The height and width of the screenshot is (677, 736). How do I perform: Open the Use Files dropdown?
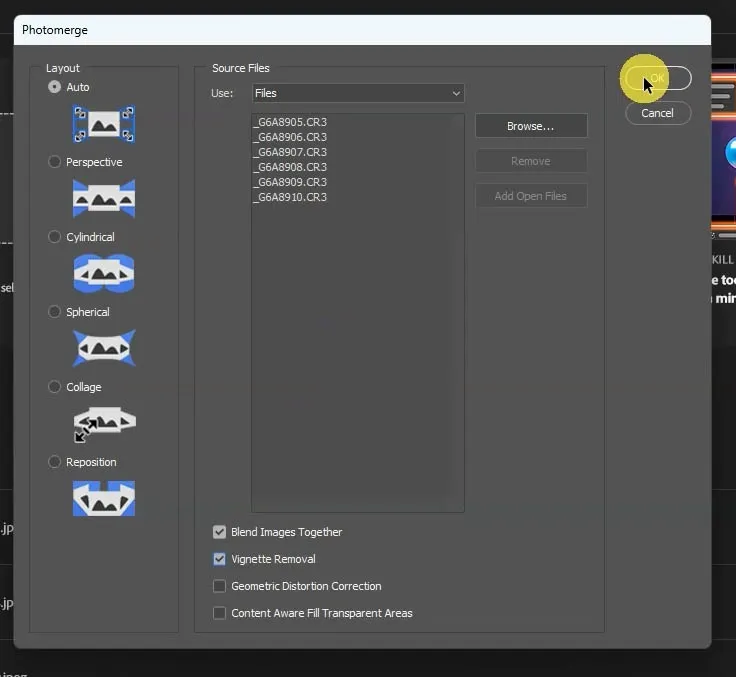(358, 93)
